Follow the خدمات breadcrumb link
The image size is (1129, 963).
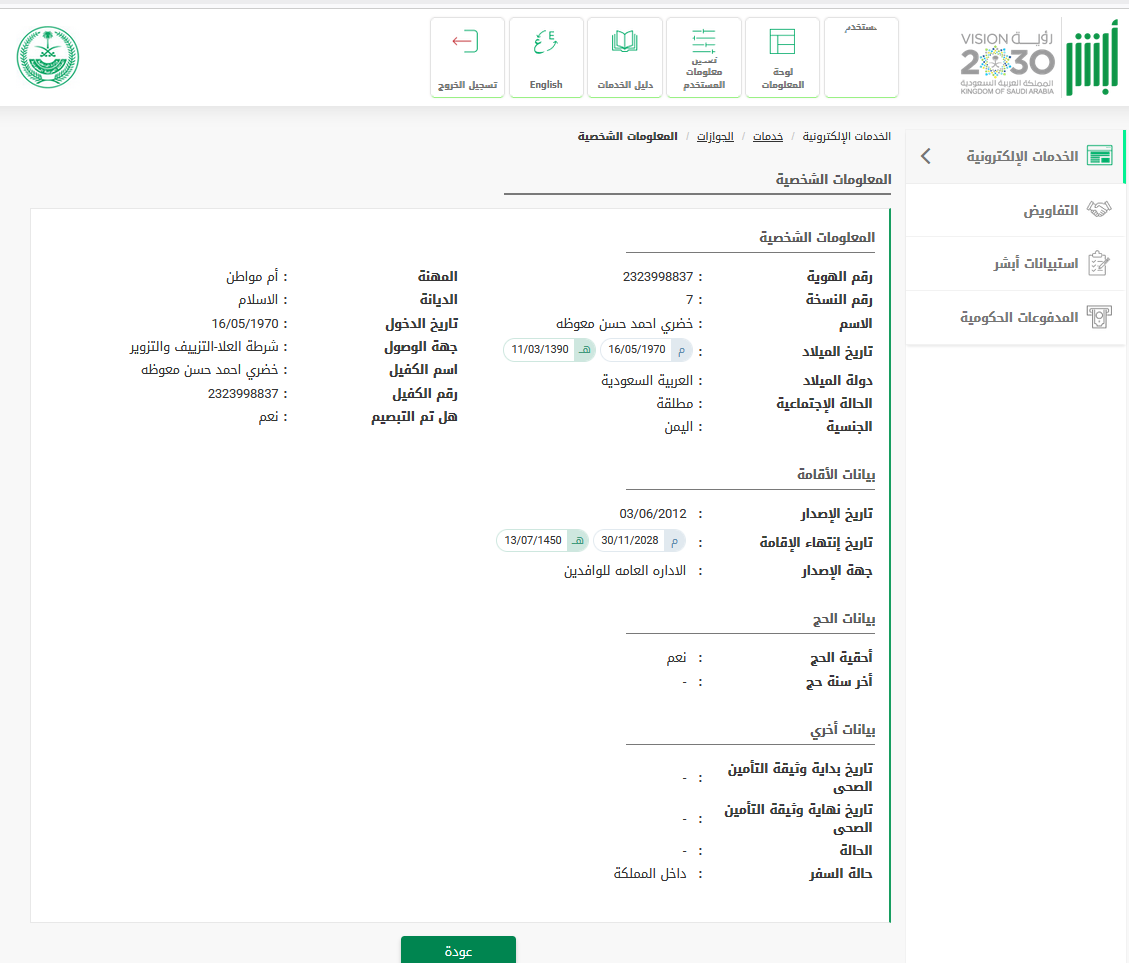click(768, 136)
